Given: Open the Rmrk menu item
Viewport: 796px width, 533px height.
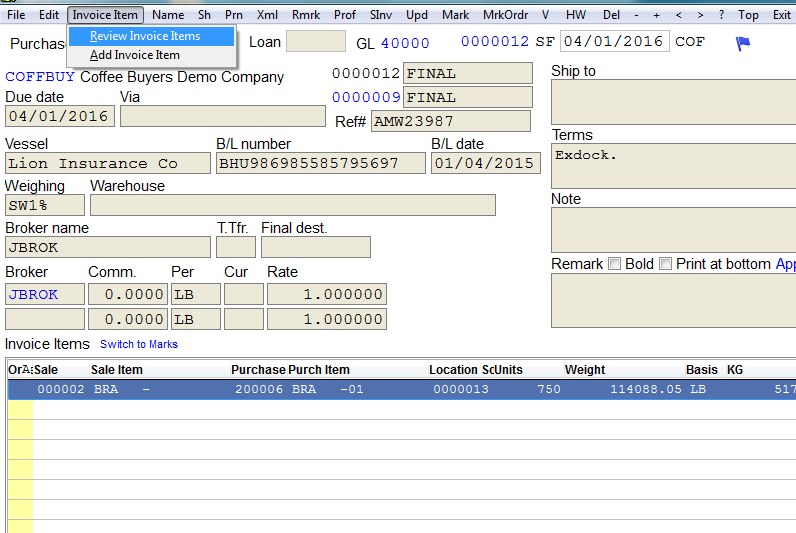Looking at the screenshot, I should pos(306,15).
